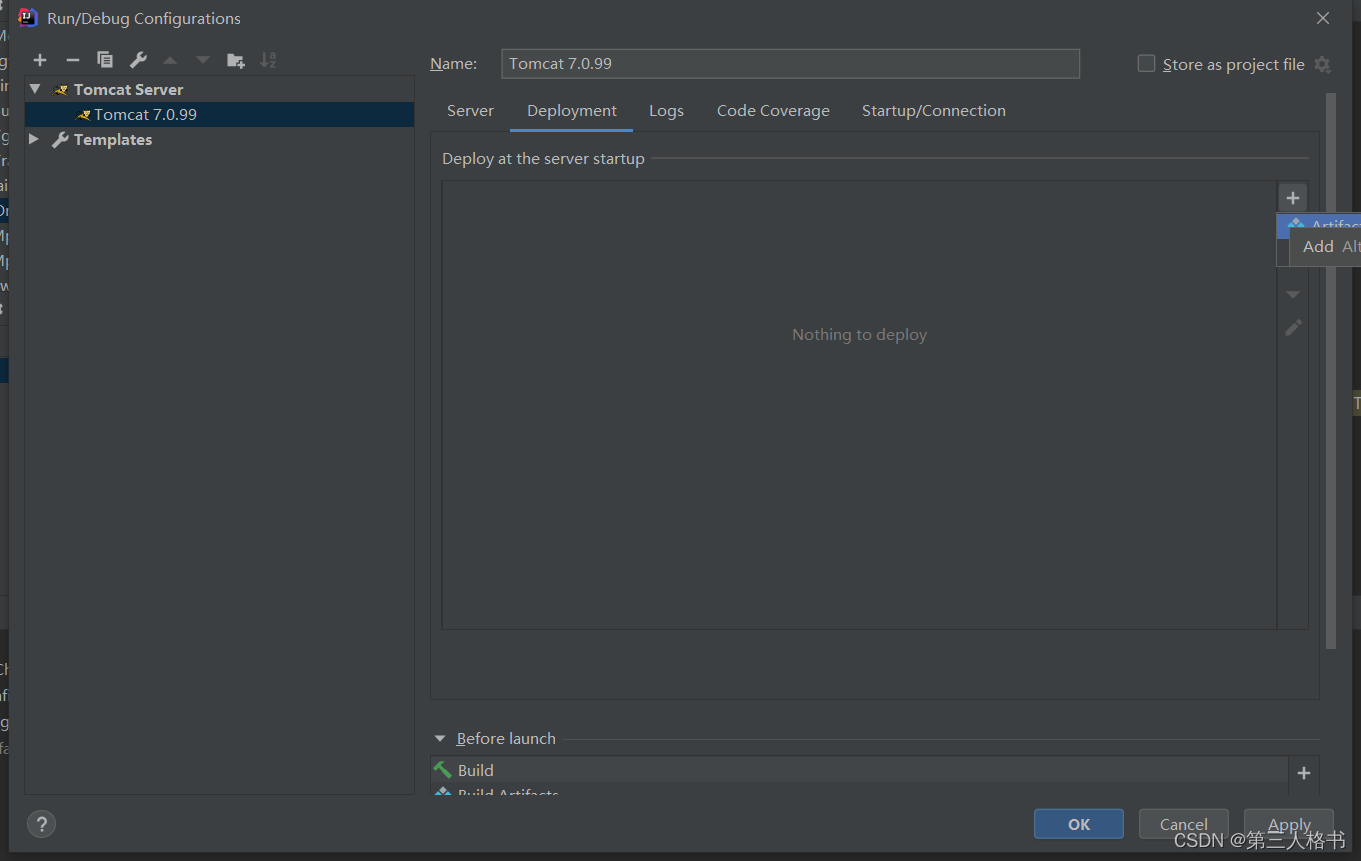Click the plus to add a deployment
The width and height of the screenshot is (1361, 861).
[1293, 198]
